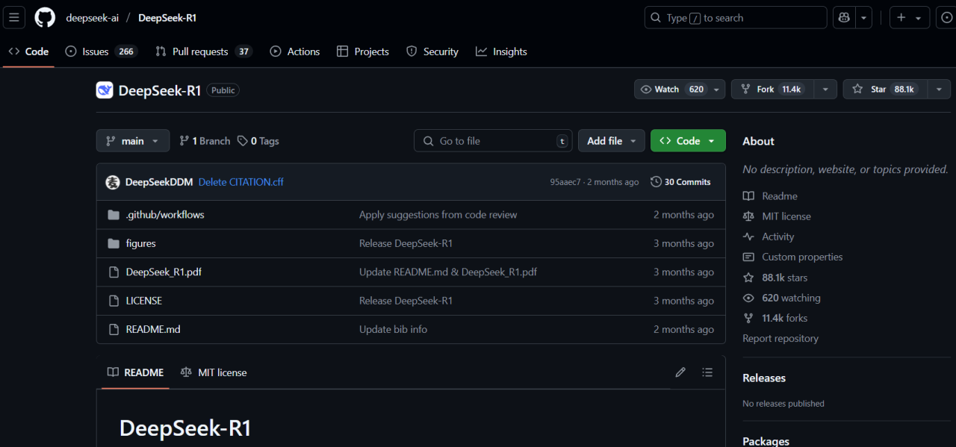Open the Insights tab

[x=501, y=52]
